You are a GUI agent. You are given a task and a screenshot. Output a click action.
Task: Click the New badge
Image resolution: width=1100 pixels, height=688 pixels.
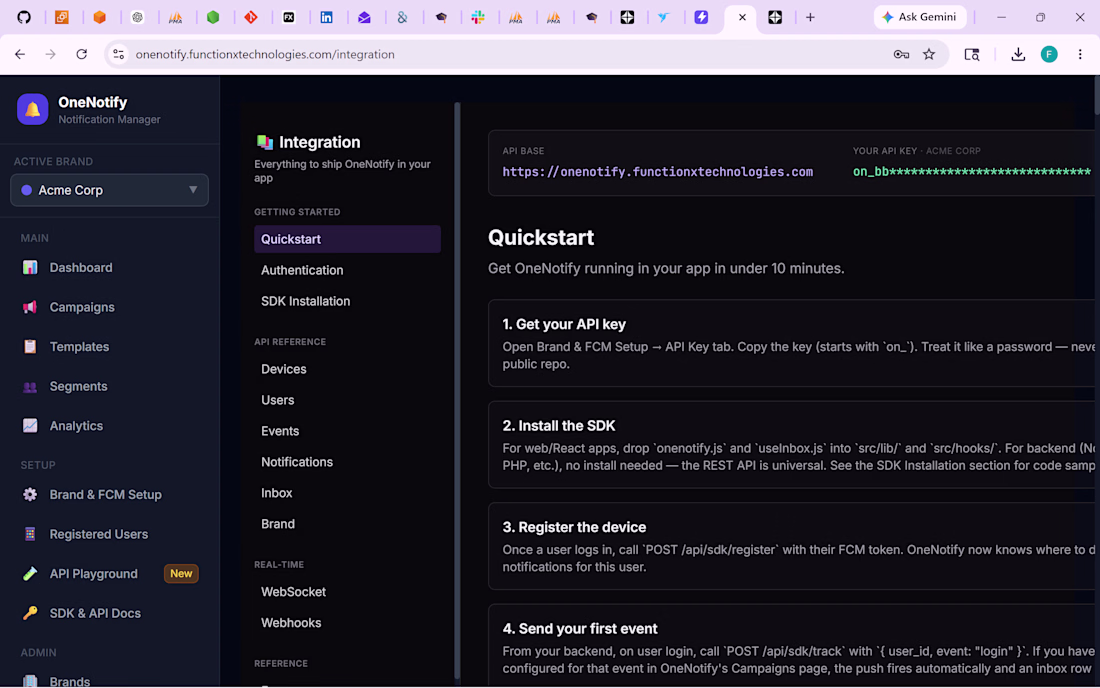(181, 574)
